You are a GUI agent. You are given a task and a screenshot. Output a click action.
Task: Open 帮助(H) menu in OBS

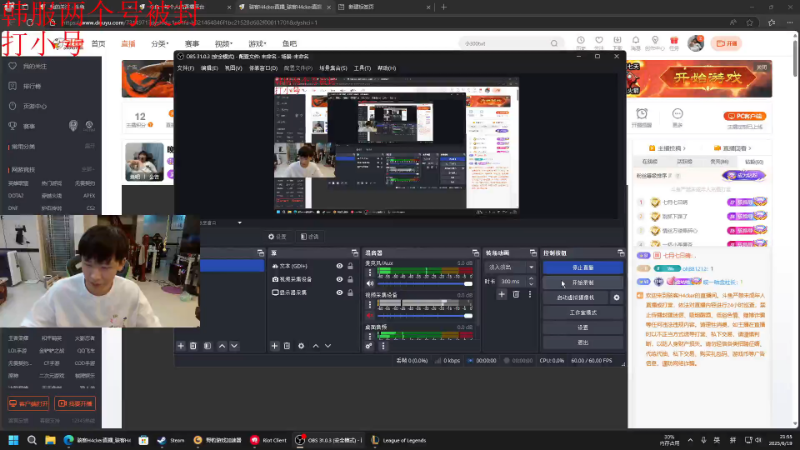click(x=386, y=68)
